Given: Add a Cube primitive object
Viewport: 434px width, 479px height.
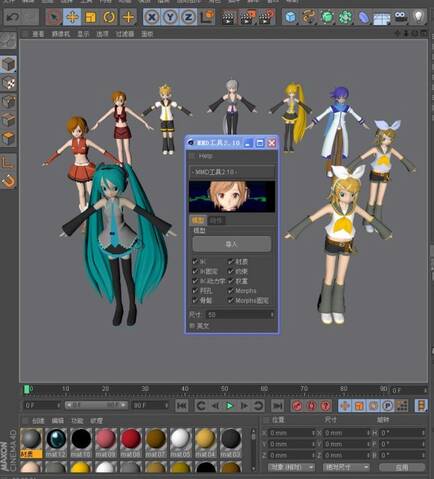Looking at the screenshot, I should [x=290, y=17].
